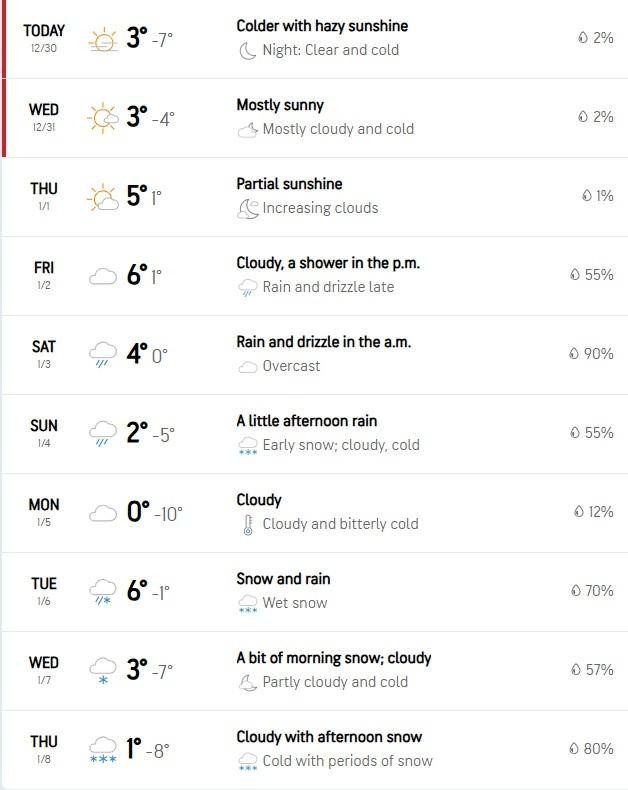Open the MON 1/5 Cloudy forecast
This screenshot has height=790, width=628.
point(259,500)
